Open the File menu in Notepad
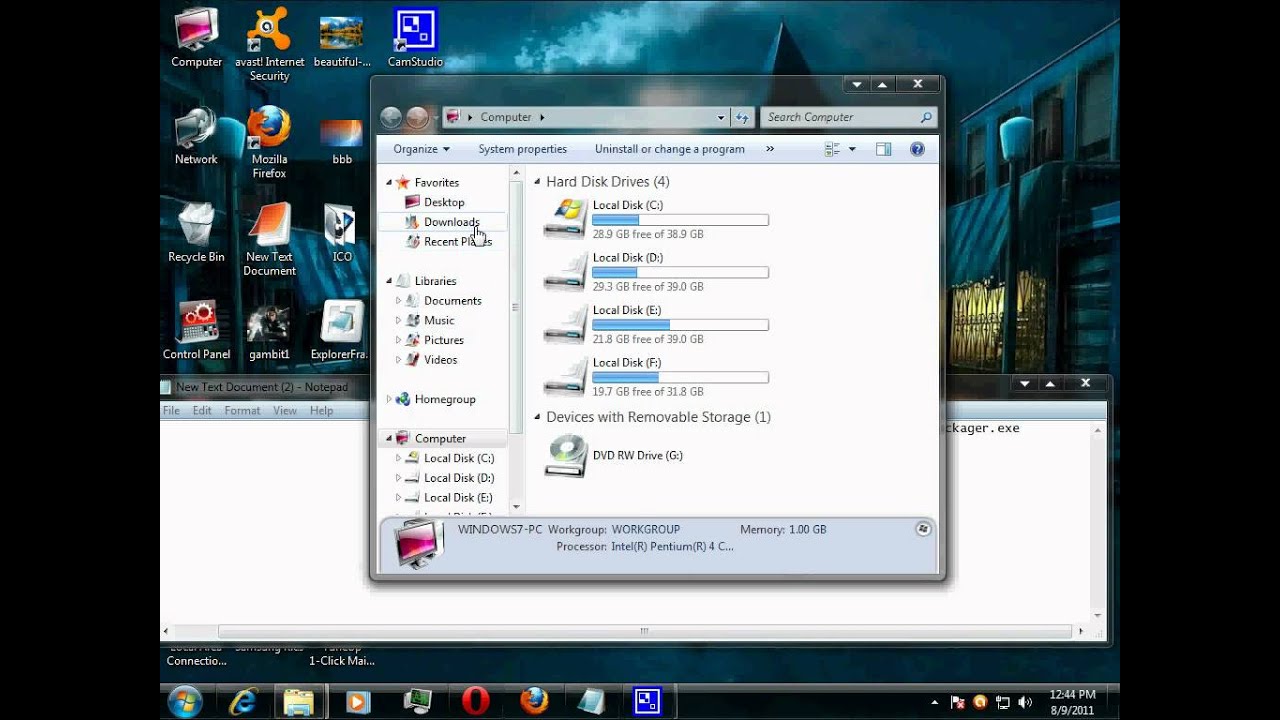Viewport: 1280px width, 720px height. click(x=170, y=410)
